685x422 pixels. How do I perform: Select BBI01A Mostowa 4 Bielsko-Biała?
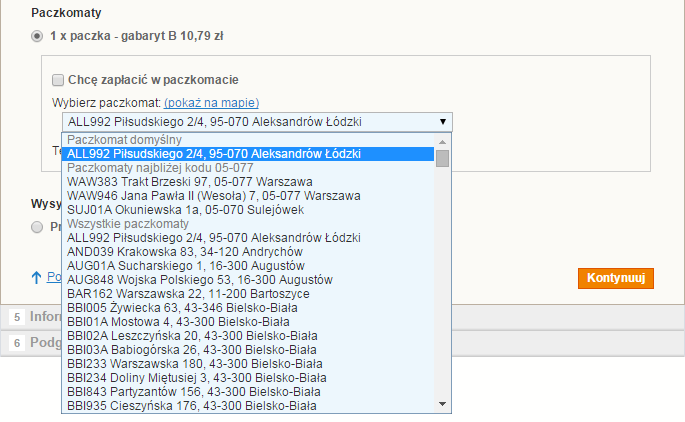click(248, 322)
